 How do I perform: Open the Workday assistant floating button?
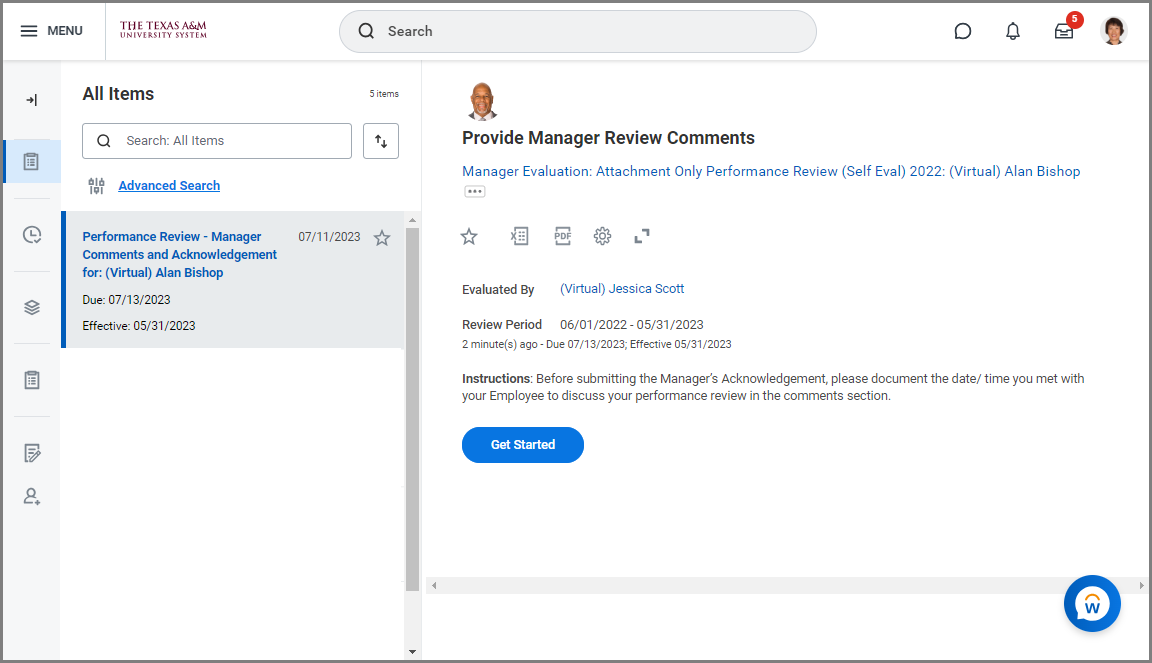coord(1092,603)
